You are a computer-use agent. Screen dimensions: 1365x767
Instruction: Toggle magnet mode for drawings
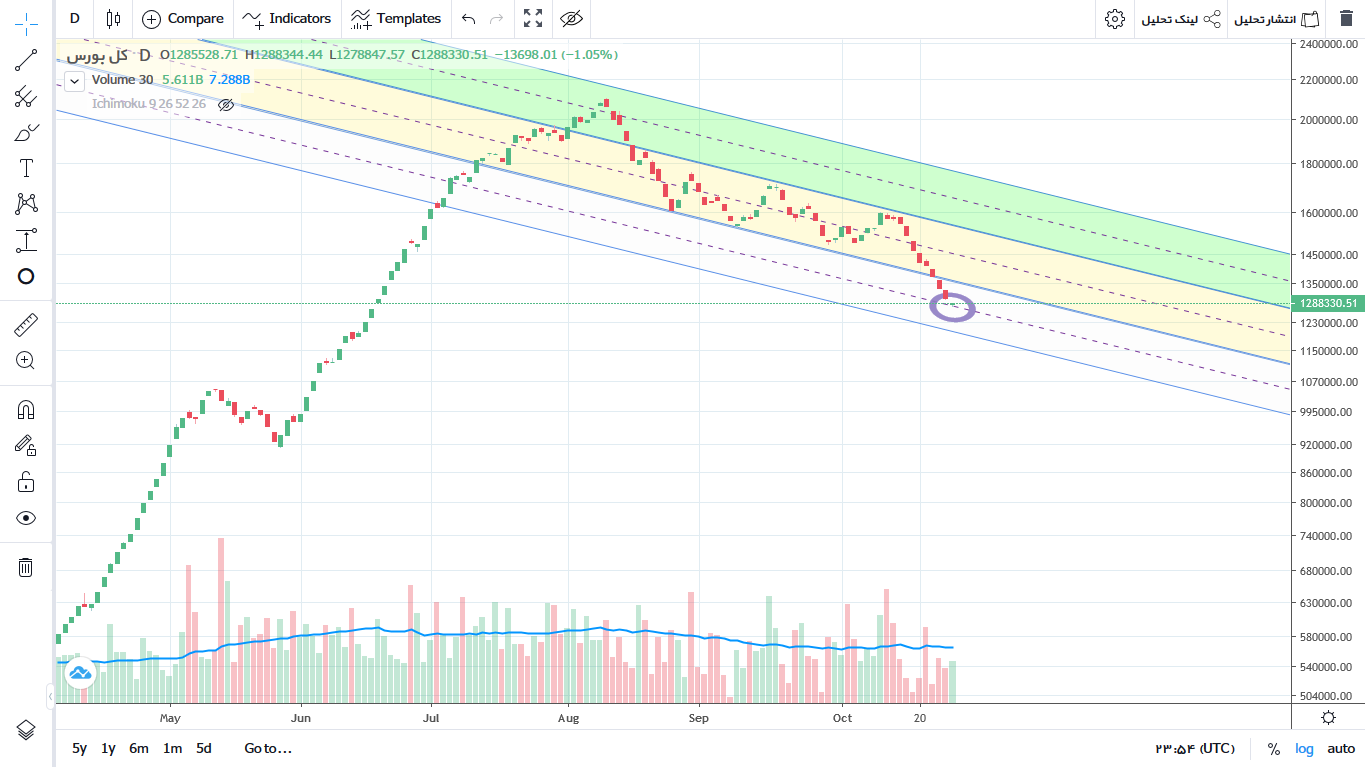tap(26, 409)
